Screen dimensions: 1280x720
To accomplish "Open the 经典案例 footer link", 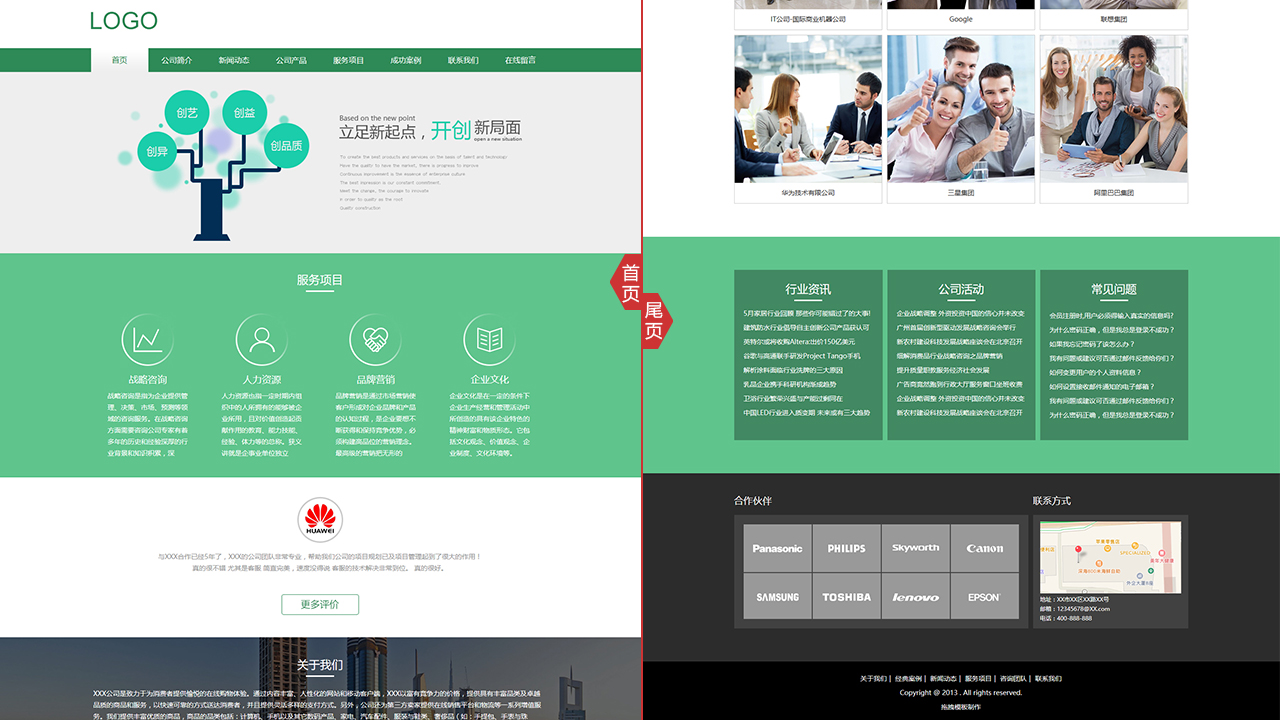I will 909,679.
